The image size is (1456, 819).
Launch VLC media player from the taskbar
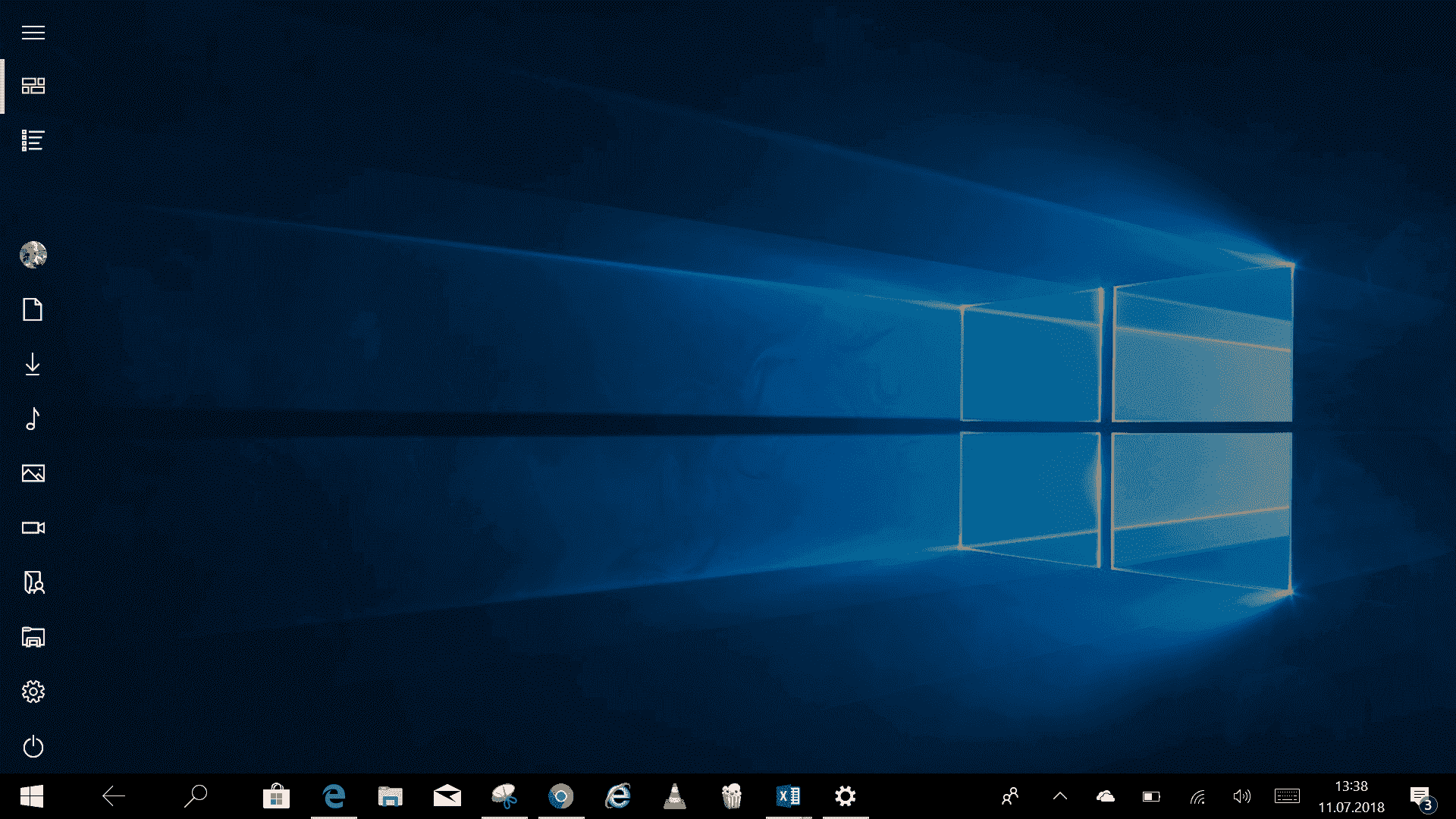[x=674, y=796]
